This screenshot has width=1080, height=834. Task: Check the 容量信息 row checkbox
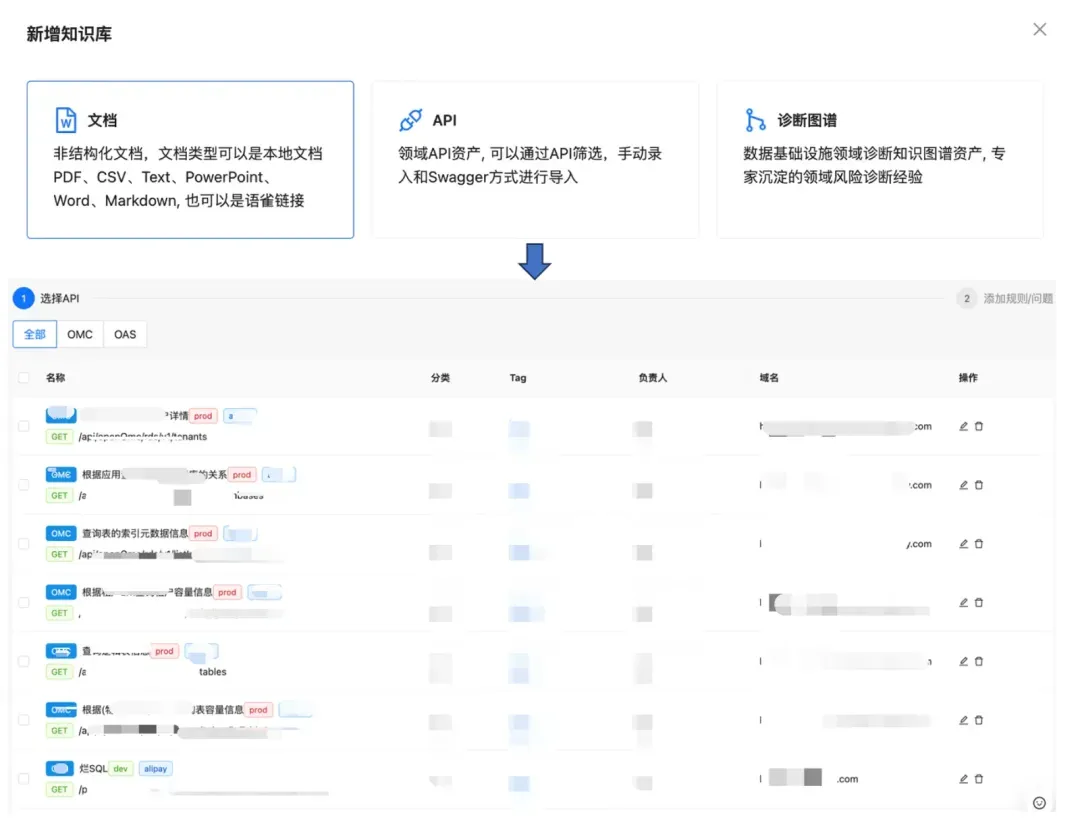click(x=24, y=603)
